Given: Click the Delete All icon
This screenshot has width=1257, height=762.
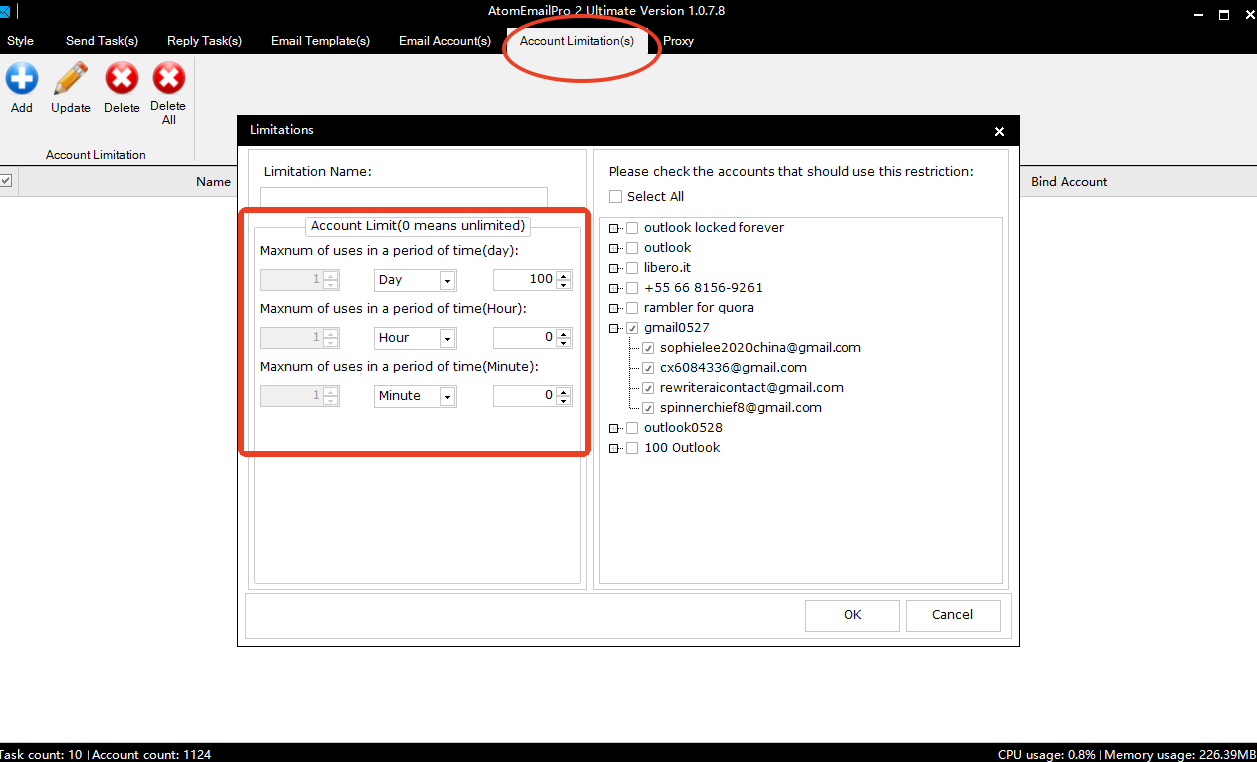Looking at the screenshot, I should coord(168,78).
